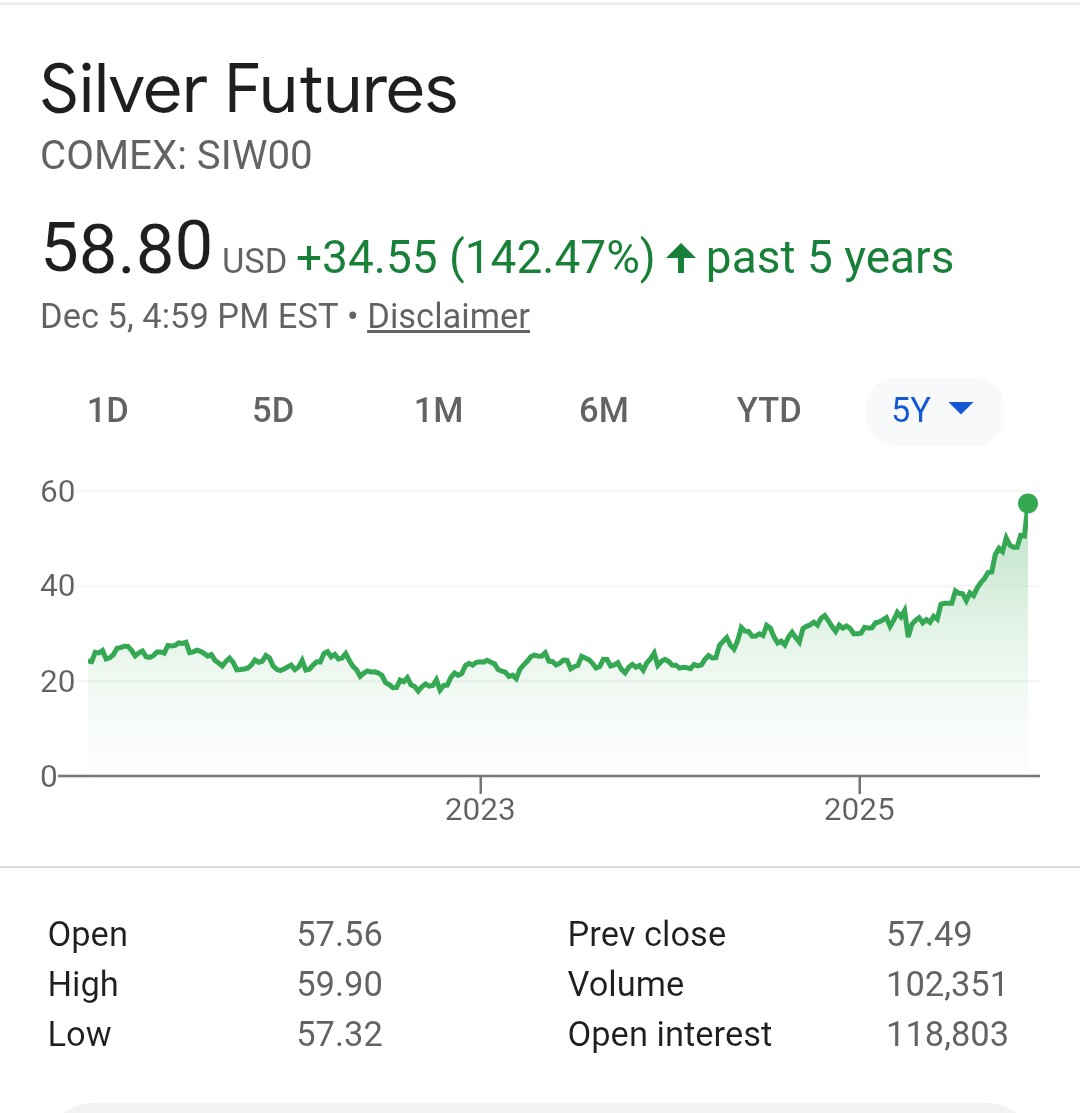This screenshot has width=1080, height=1113.
Task: Show the 6M chart range
Action: click(603, 410)
